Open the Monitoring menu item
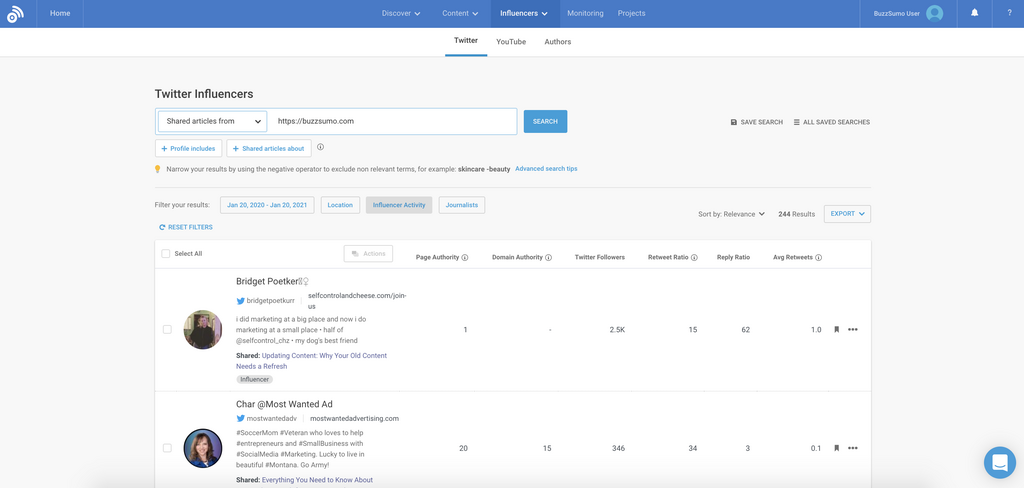Image resolution: width=1024 pixels, height=488 pixels. click(585, 13)
